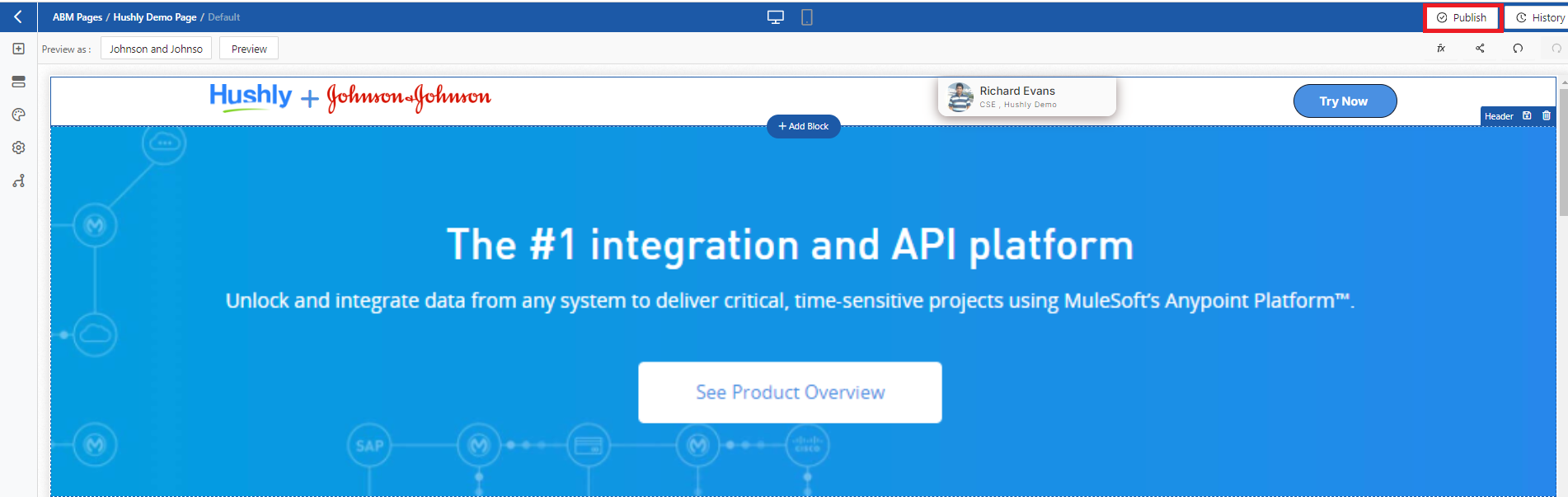Click the Preview button
This screenshot has width=1568, height=497.
pyautogui.click(x=249, y=49)
